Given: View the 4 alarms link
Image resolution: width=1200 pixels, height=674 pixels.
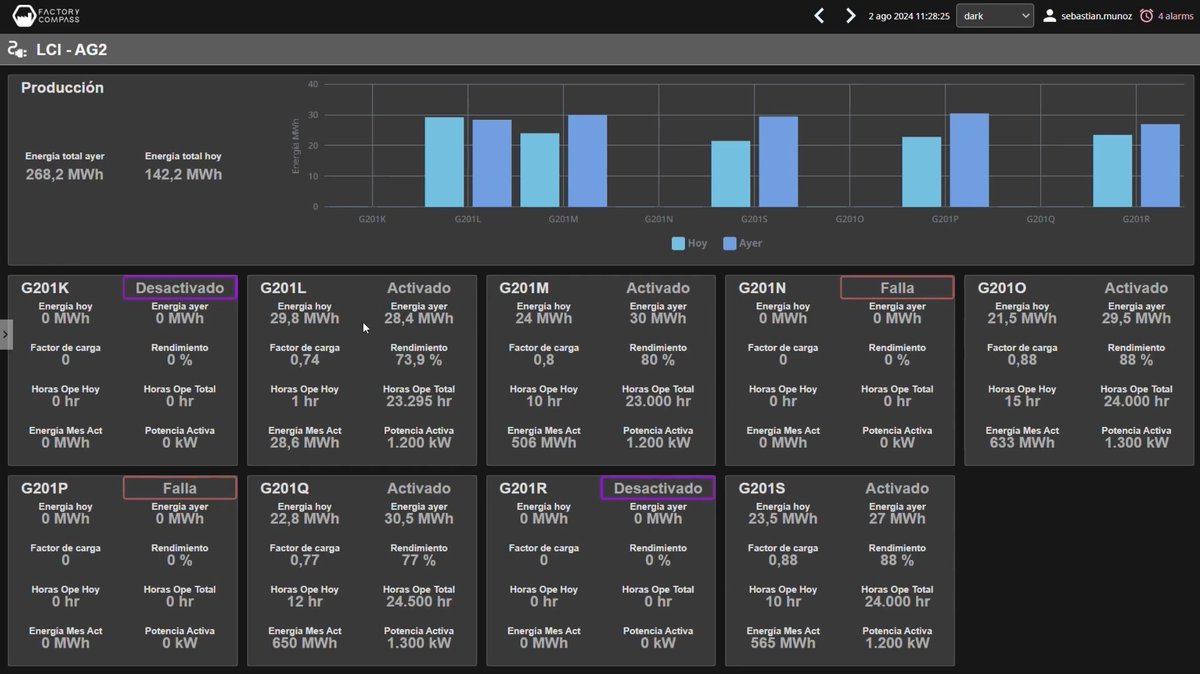Looking at the screenshot, I should 1174,16.
